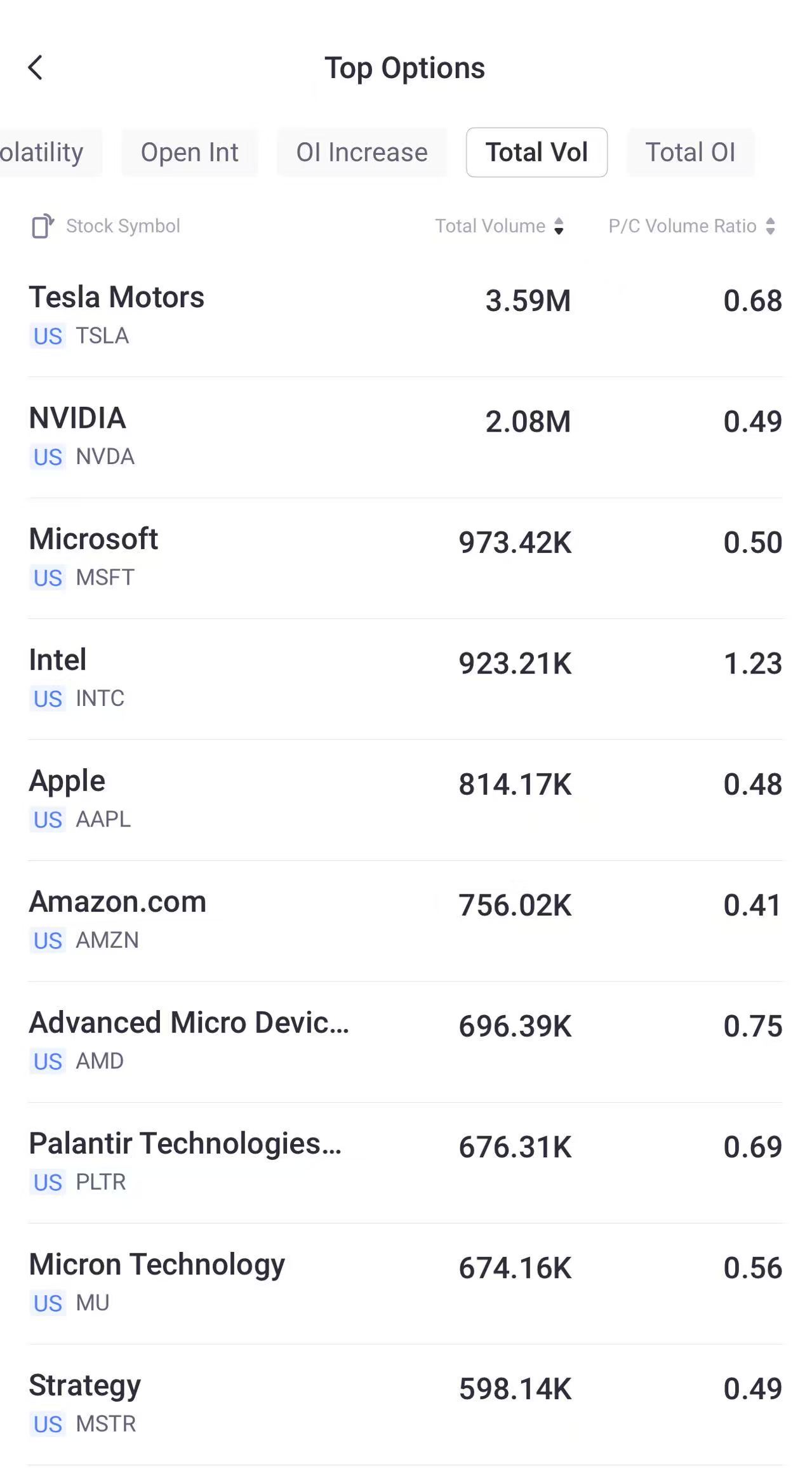Image resolution: width=812 pixels, height=1471 pixels.
Task: Switch to the OI Increase tab
Action: (x=362, y=152)
